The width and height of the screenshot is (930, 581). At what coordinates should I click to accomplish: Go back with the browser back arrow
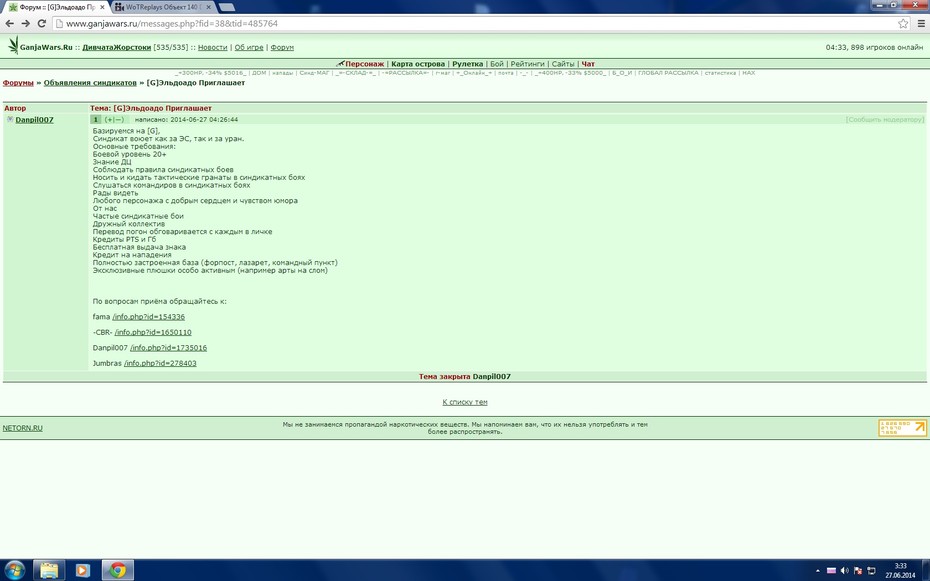tap(9, 24)
